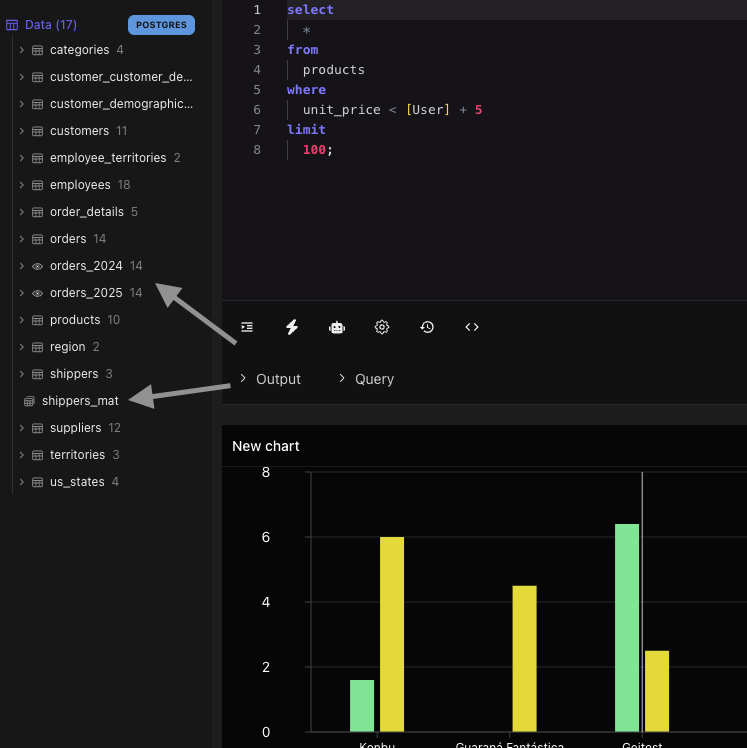Image resolution: width=747 pixels, height=748 pixels.
Task: Click the eye view icon for orders_2025
Action: point(37,293)
